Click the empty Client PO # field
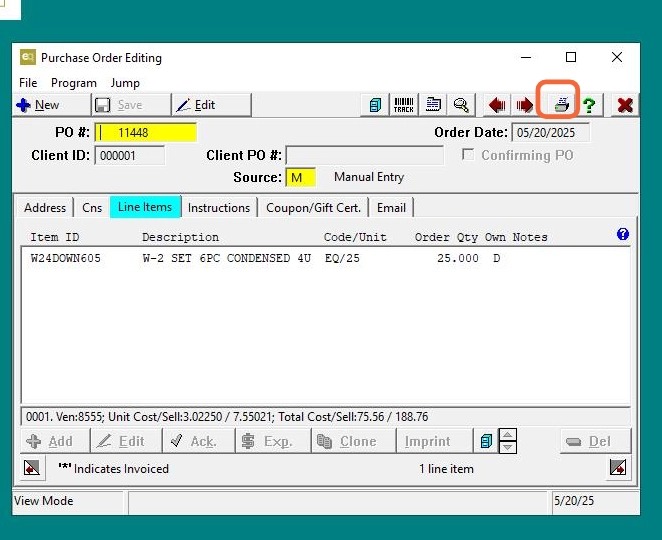Viewport: 662px width, 540px height. [x=365, y=155]
